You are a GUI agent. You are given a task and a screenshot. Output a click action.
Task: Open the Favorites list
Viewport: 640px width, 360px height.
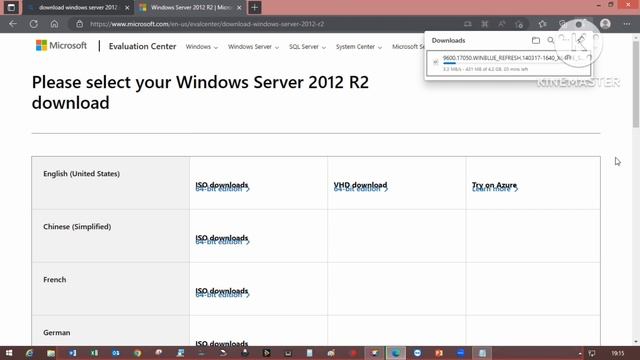pyautogui.click(x=542, y=24)
